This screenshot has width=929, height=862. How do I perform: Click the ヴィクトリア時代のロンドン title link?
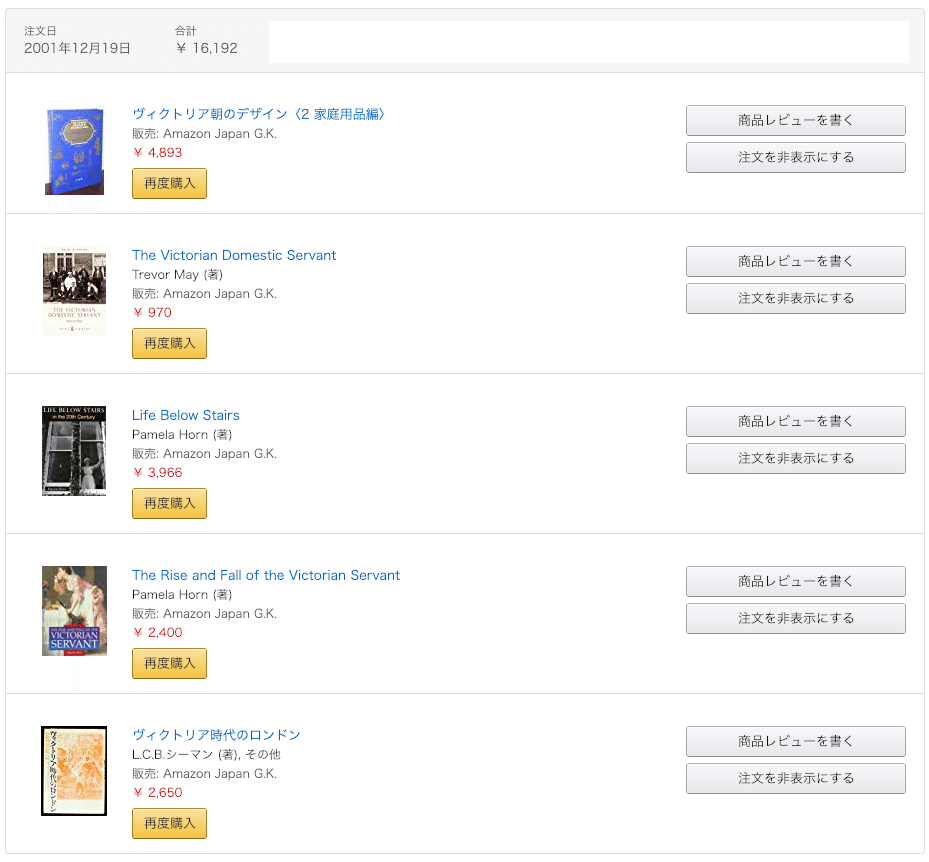(216, 735)
